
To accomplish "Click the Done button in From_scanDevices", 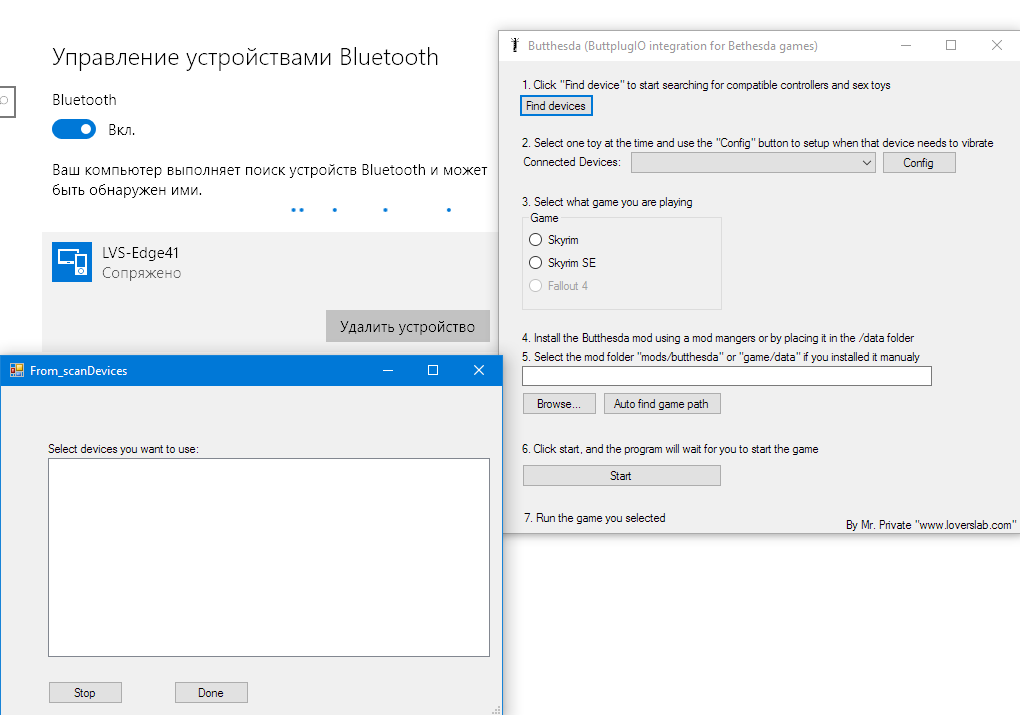I will [211, 693].
